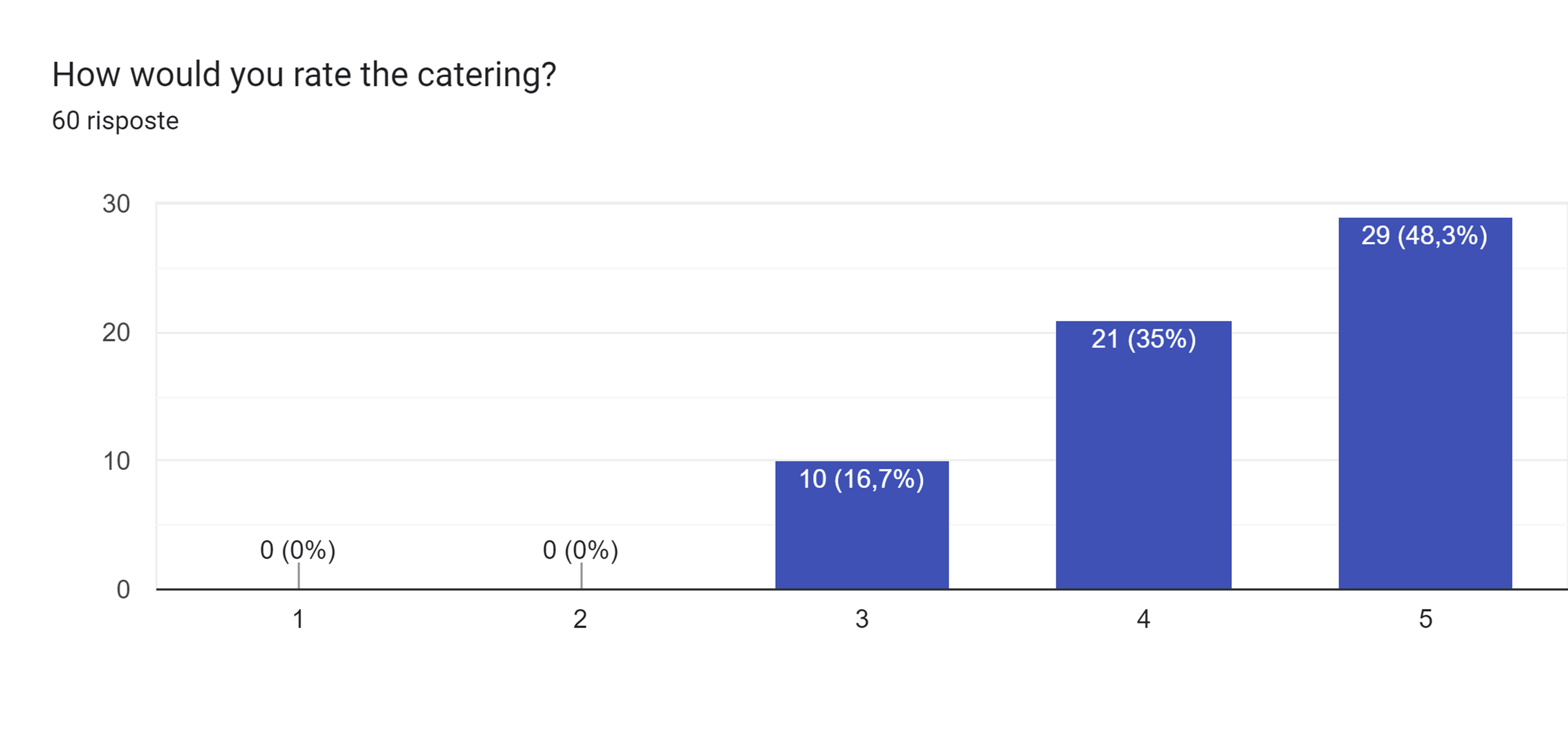
Task: Click the '0 (0%)' label above rating 2
Action: (x=580, y=551)
